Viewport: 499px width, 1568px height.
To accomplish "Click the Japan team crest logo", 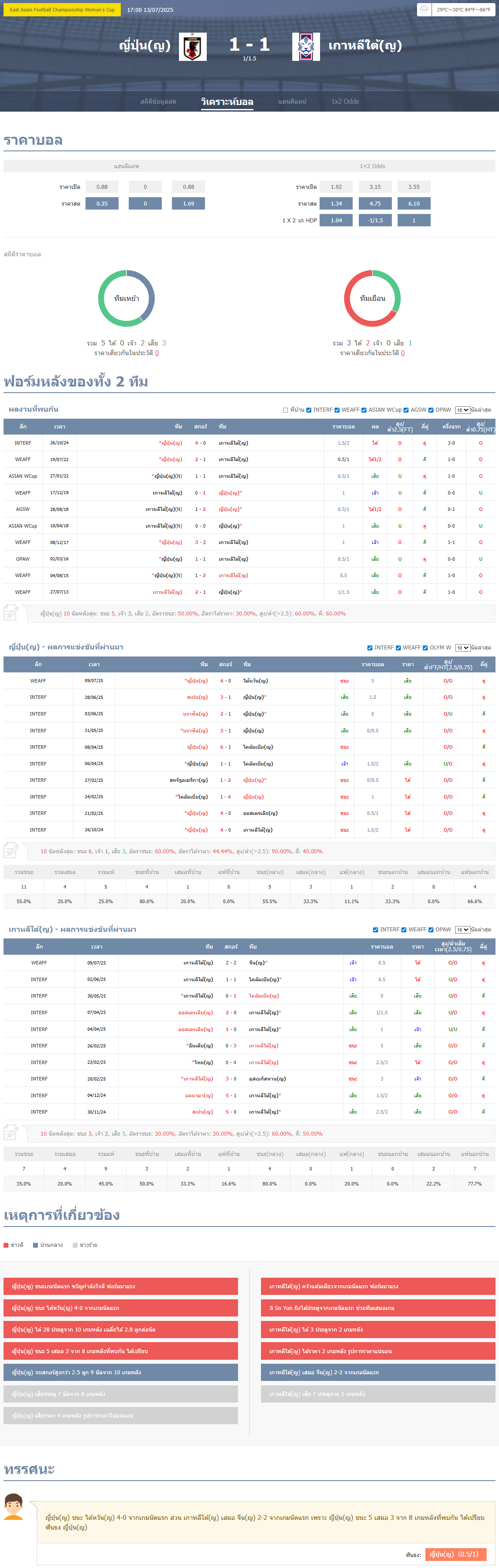I will click(x=193, y=46).
